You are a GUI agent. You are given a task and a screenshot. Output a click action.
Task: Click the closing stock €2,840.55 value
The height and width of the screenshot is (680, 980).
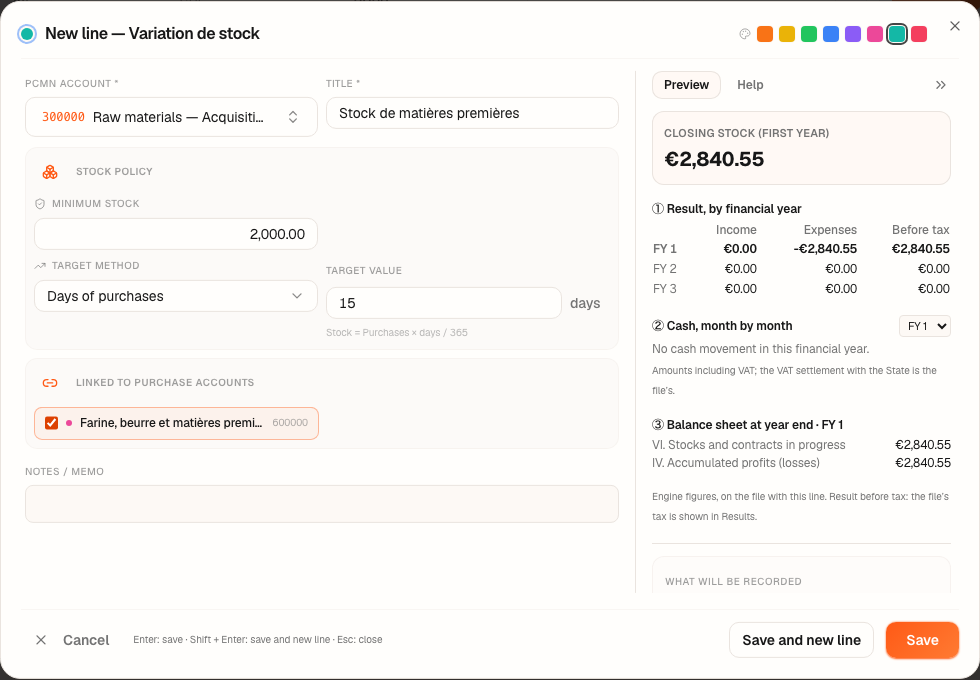(x=714, y=159)
